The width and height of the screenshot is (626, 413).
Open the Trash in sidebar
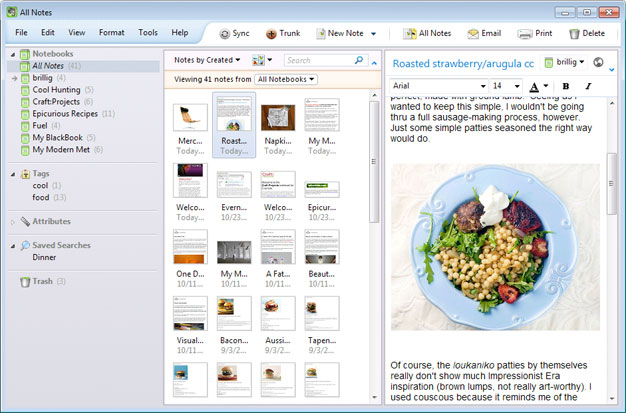44,281
